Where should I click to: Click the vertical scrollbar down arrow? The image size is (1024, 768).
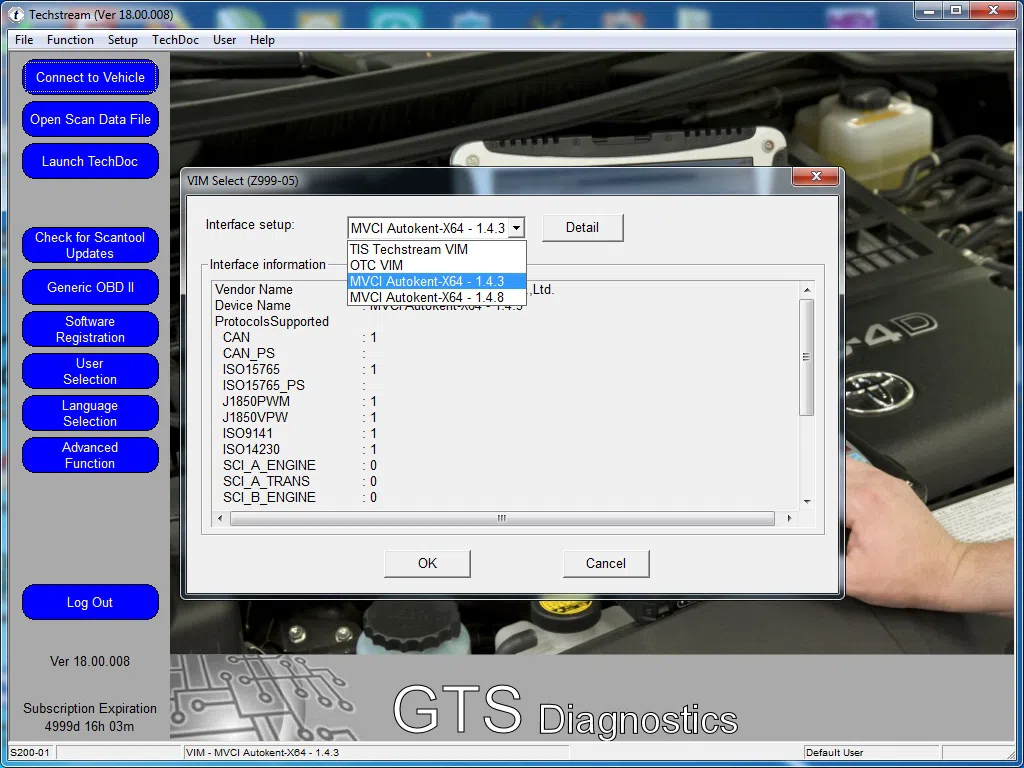click(x=807, y=502)
